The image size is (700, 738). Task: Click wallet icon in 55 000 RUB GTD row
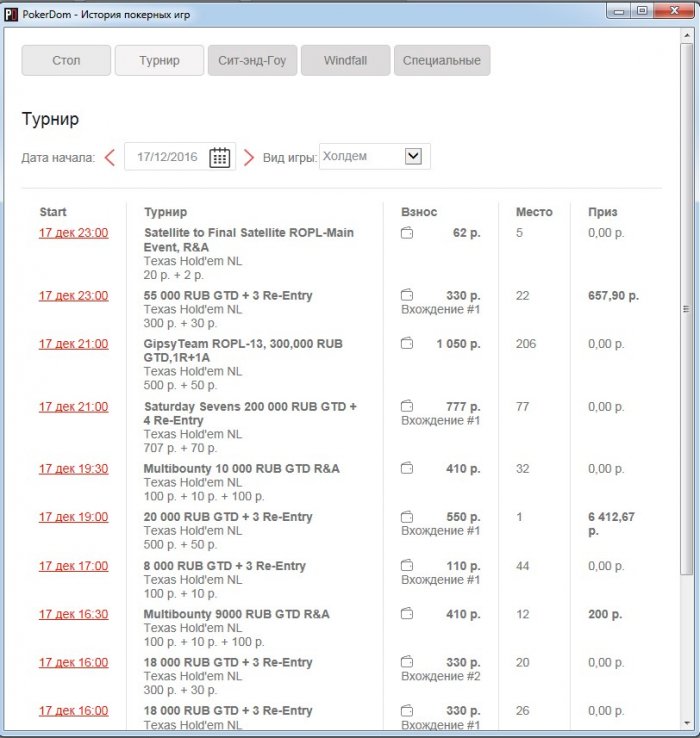pos(407,295)
